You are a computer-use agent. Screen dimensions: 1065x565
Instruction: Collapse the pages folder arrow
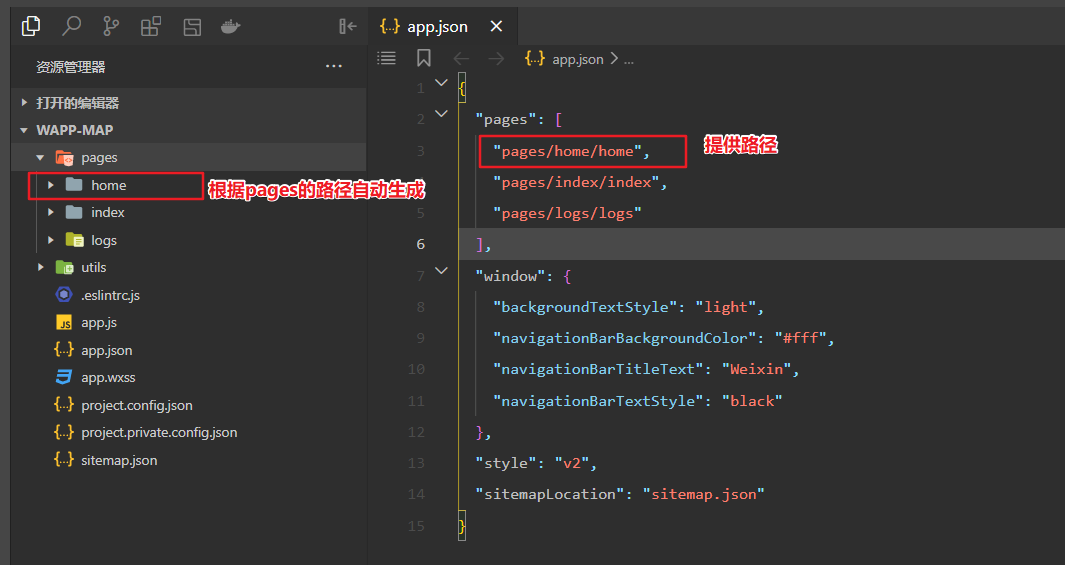[40, 158]
